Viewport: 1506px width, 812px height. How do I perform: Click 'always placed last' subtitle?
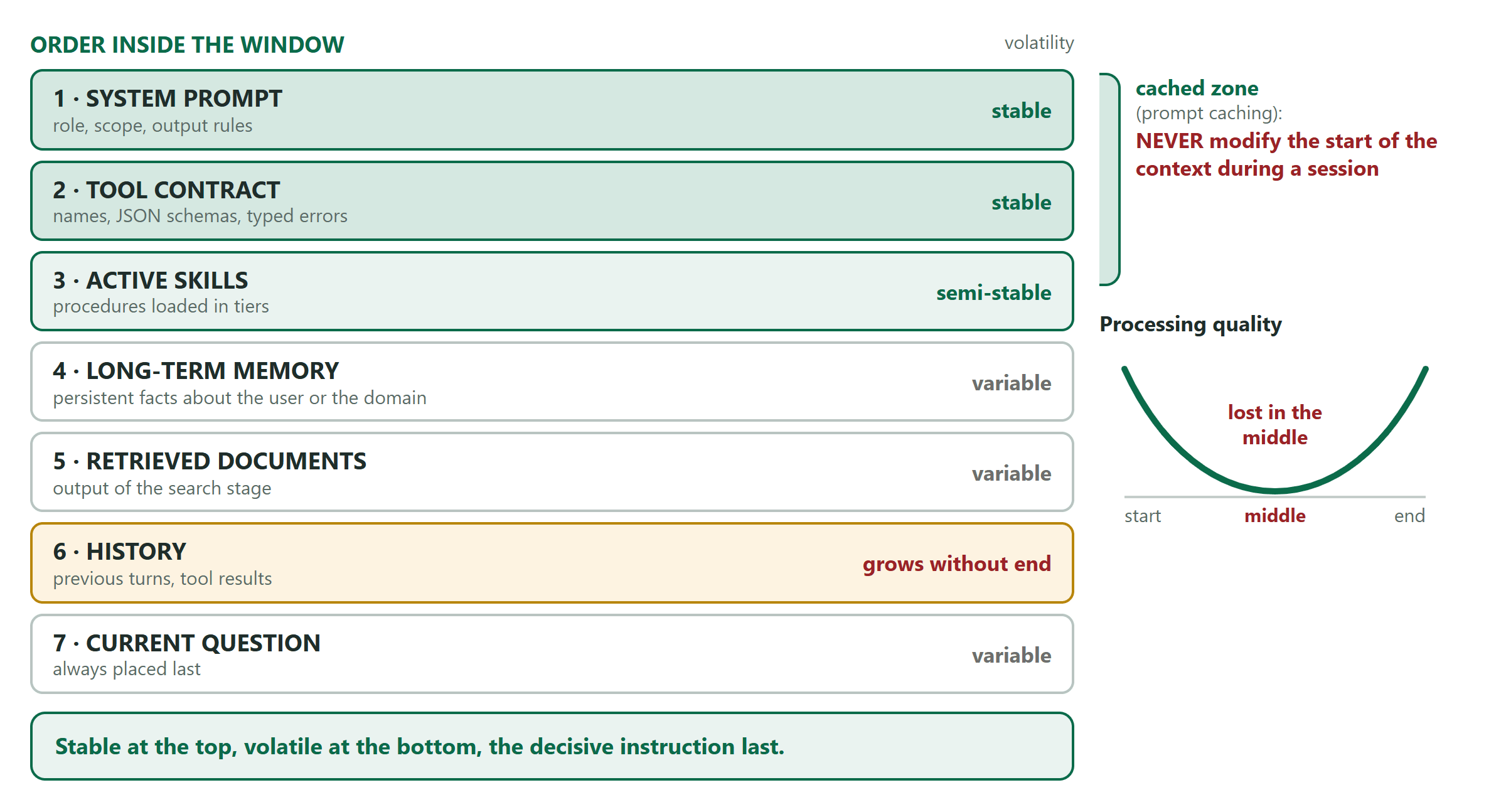[126, 669]
